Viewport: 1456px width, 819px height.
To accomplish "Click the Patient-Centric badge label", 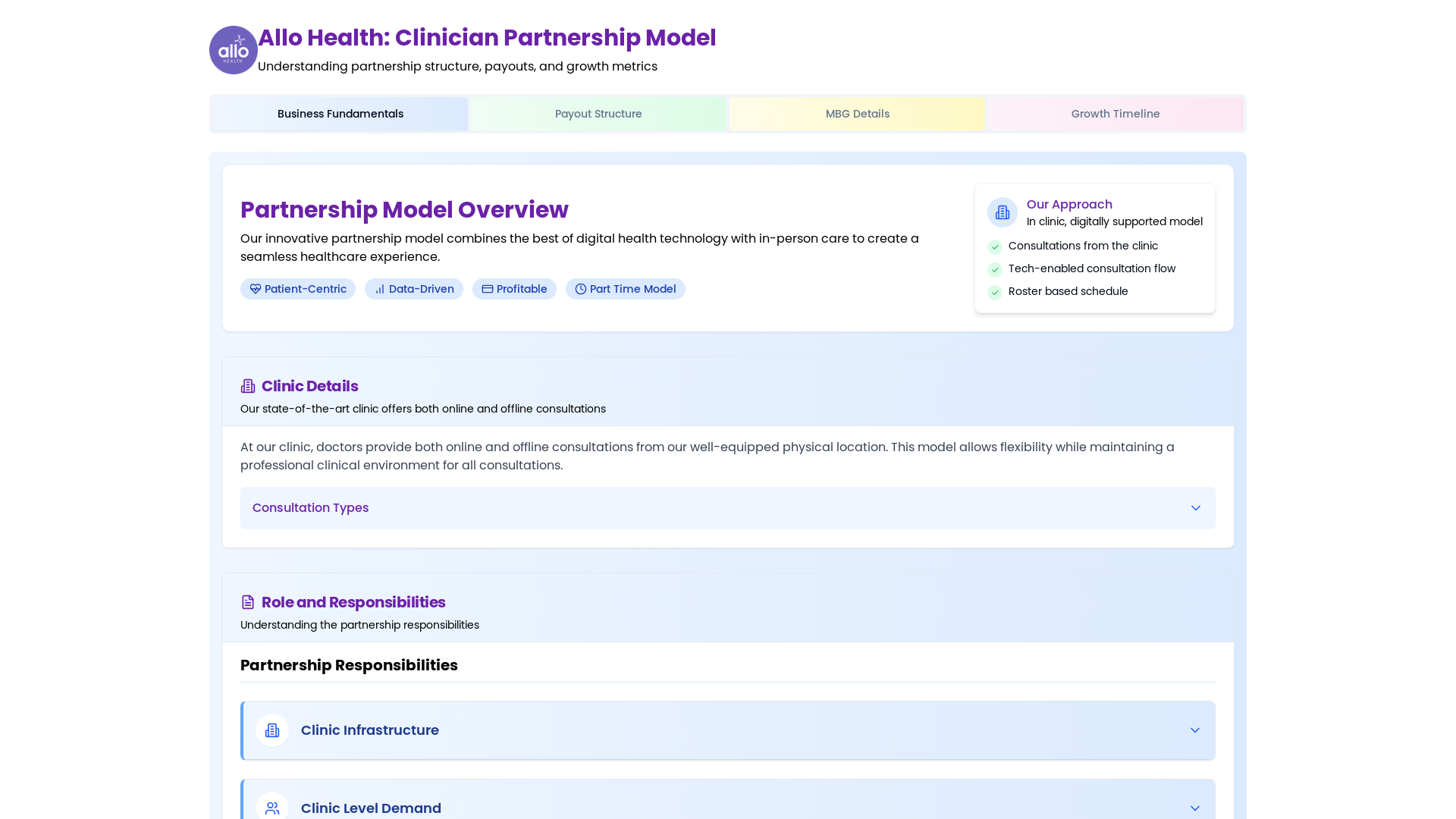I will (306, 289).
